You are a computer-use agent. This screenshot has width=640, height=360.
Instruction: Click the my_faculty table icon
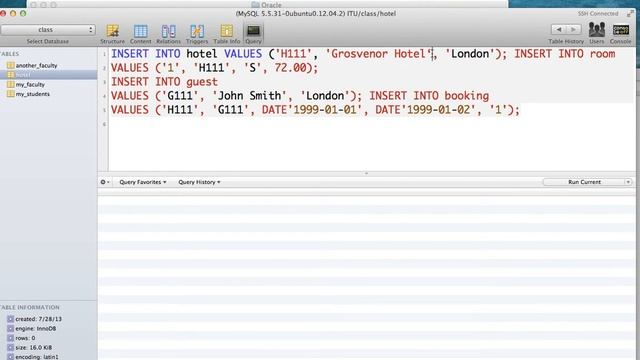(11, 84)
